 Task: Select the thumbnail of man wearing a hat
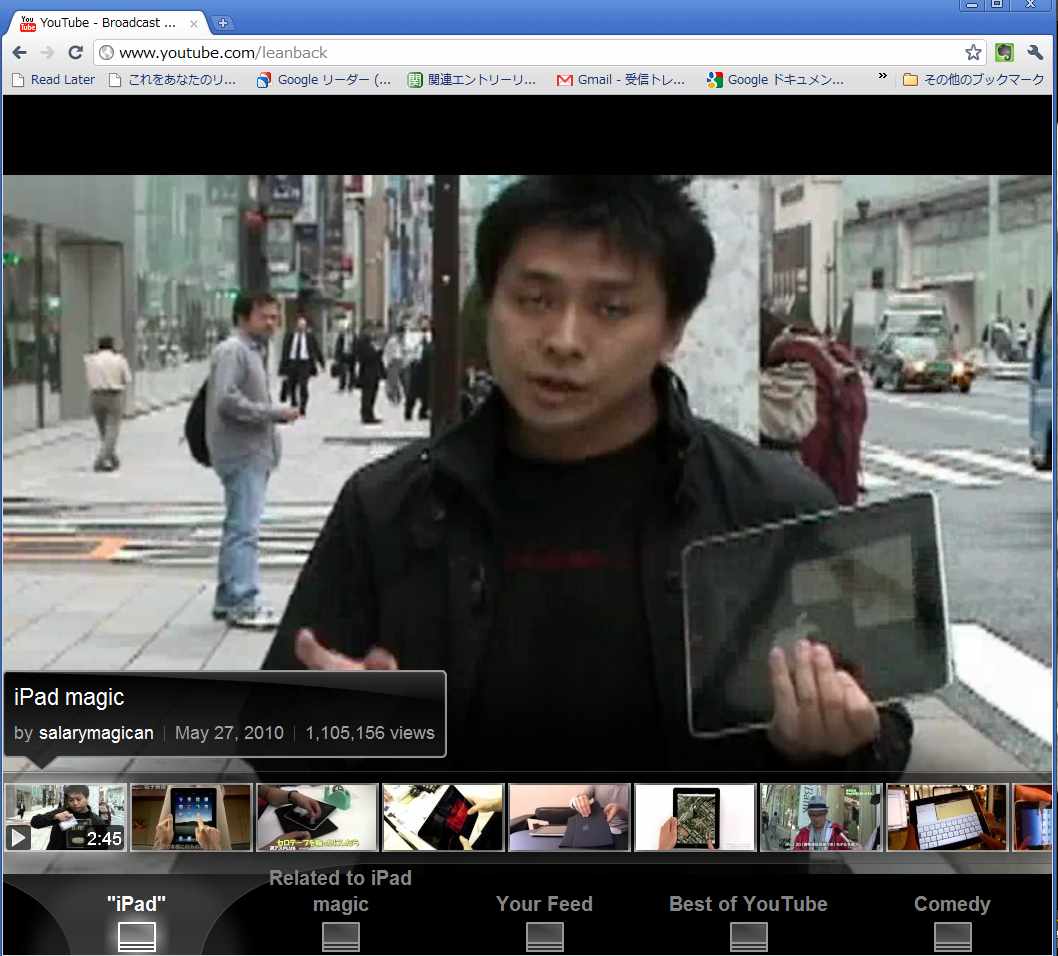pos(821,817)
